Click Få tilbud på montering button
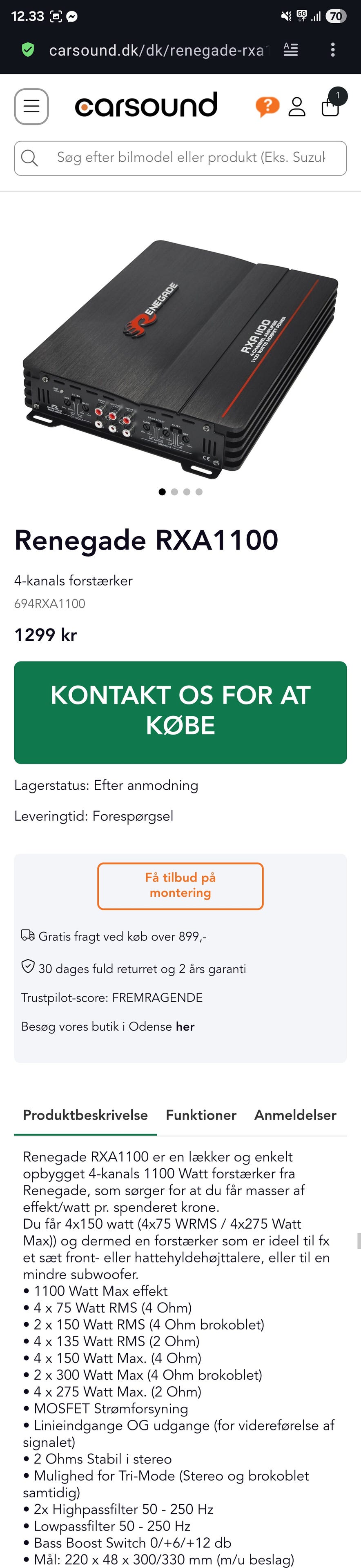361x1568 pixels. pyautogui.click(x=180, y=886)
